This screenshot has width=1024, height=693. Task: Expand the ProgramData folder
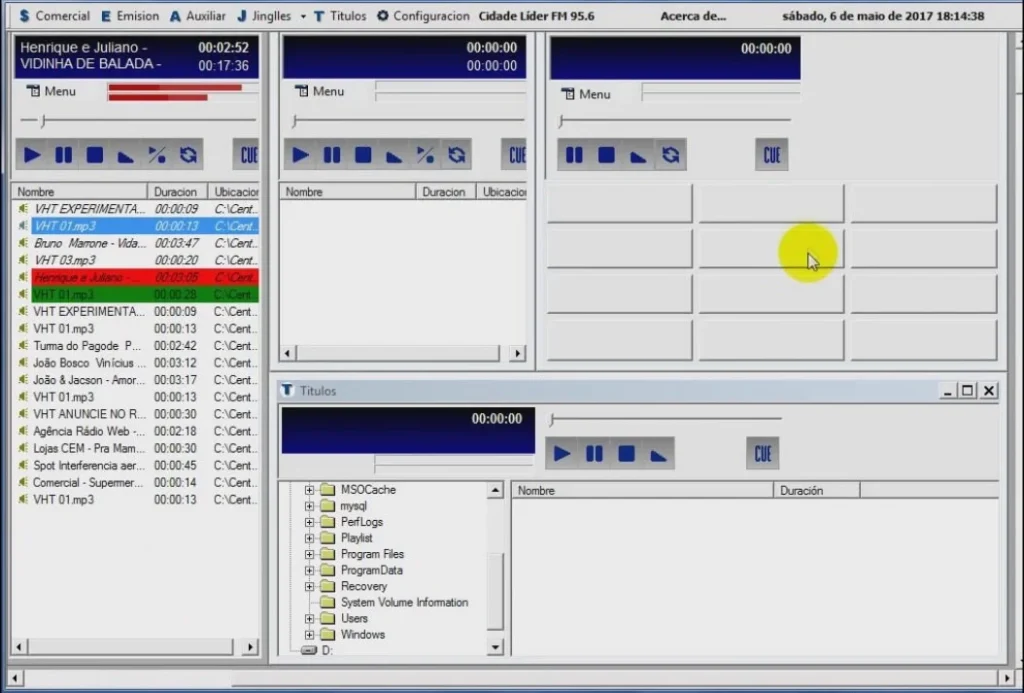310,570
